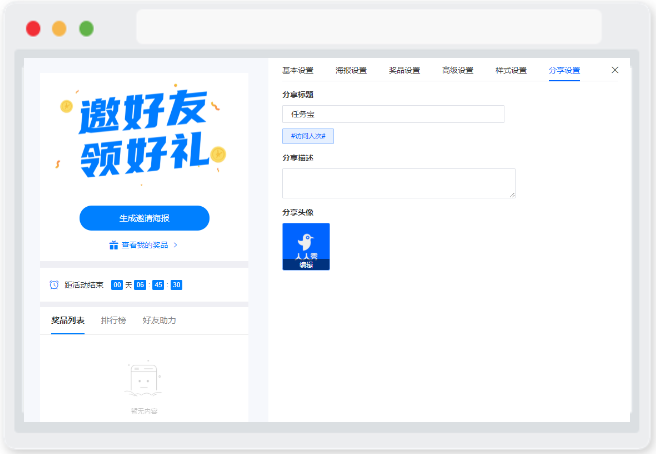Close the settings panel with the X icon
656x454 pixels.
tap(615, 70)
